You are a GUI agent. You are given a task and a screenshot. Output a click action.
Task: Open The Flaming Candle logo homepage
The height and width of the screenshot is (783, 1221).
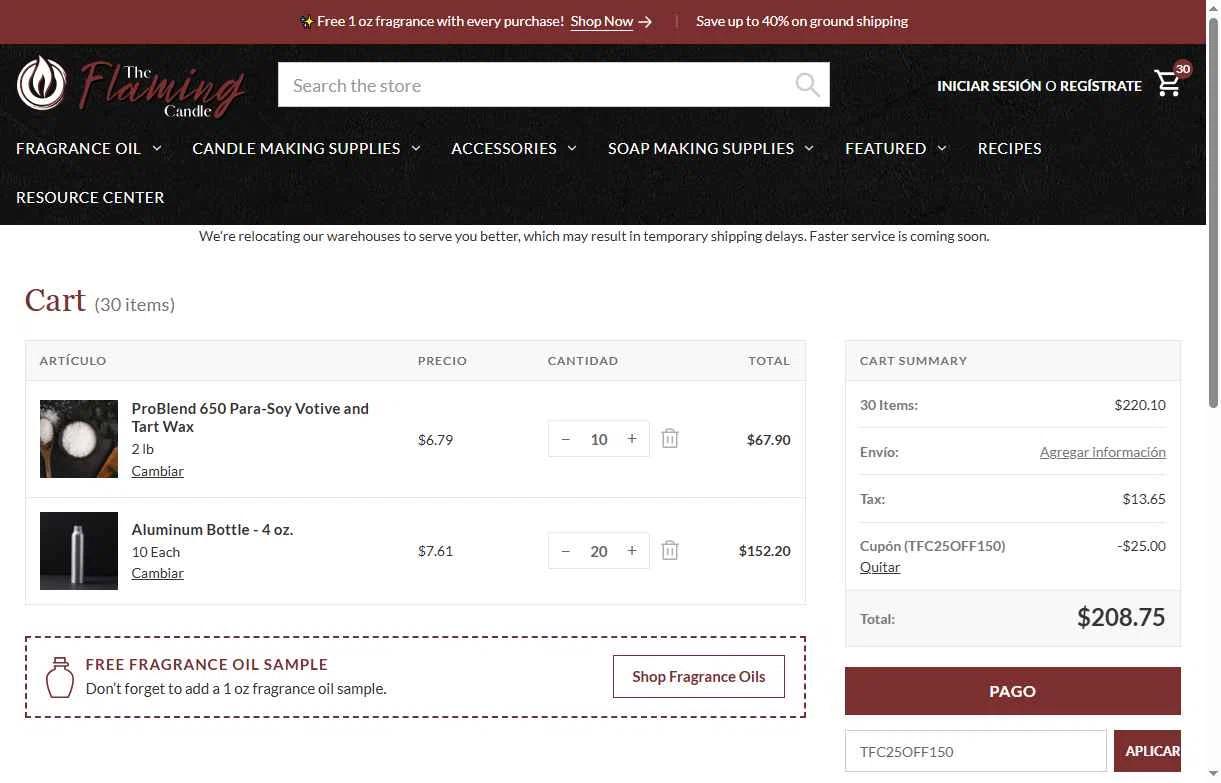[131, 86]
